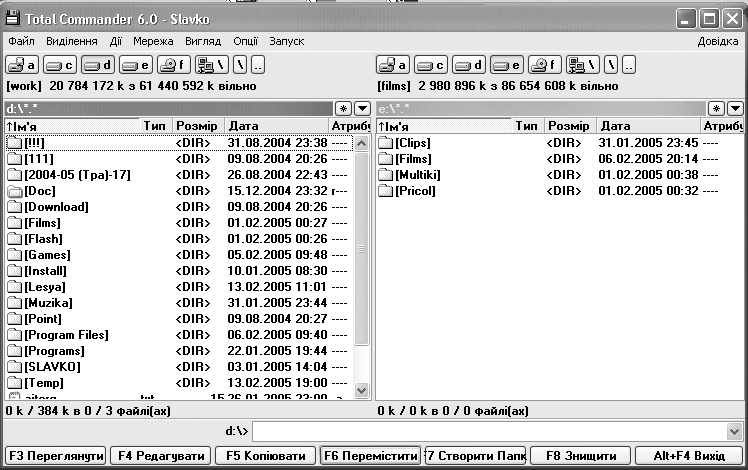Click the left panel path bar d:\*.*
The height and width of the screenshot is (470, 748).
pyautogui.click(x=169, y=109)
